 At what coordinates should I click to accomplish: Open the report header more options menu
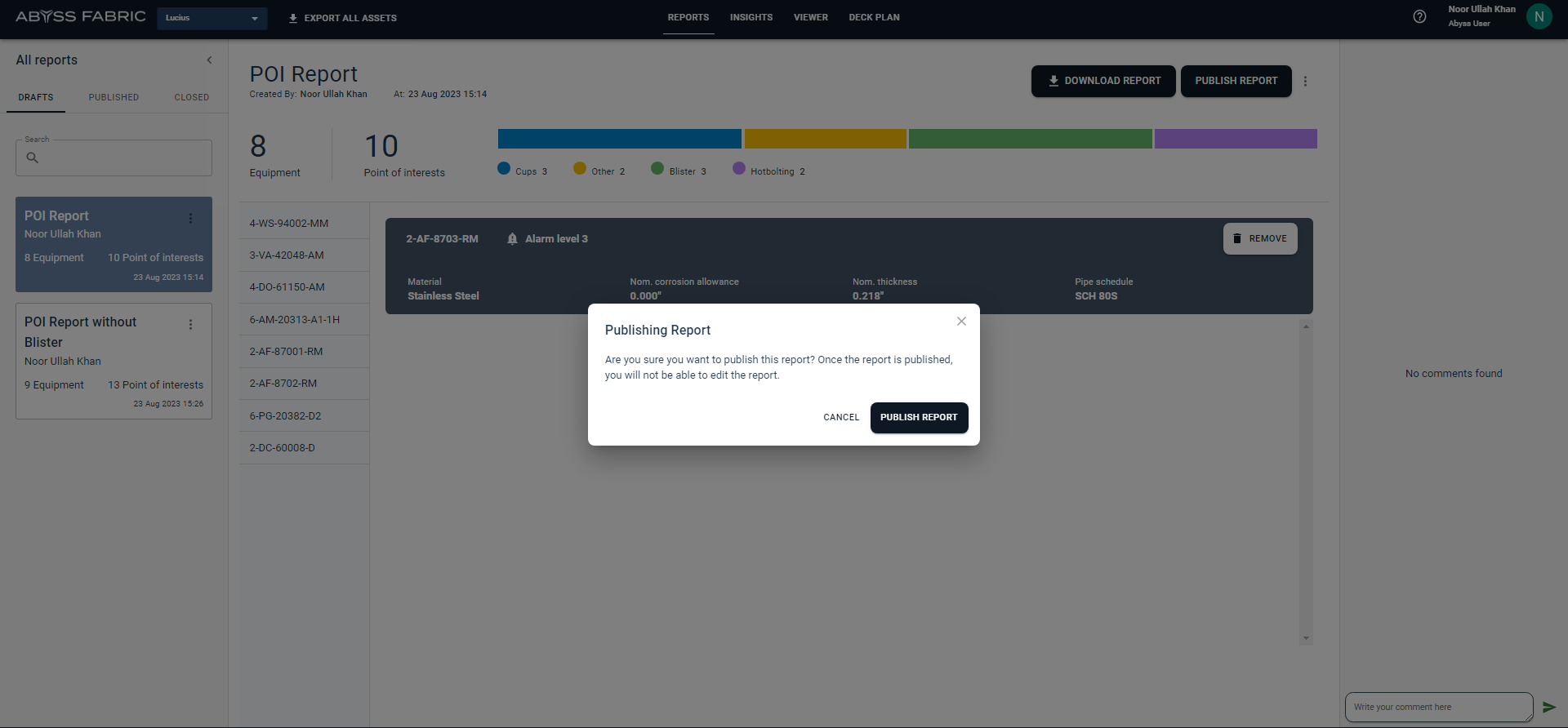coord(1305,82)
